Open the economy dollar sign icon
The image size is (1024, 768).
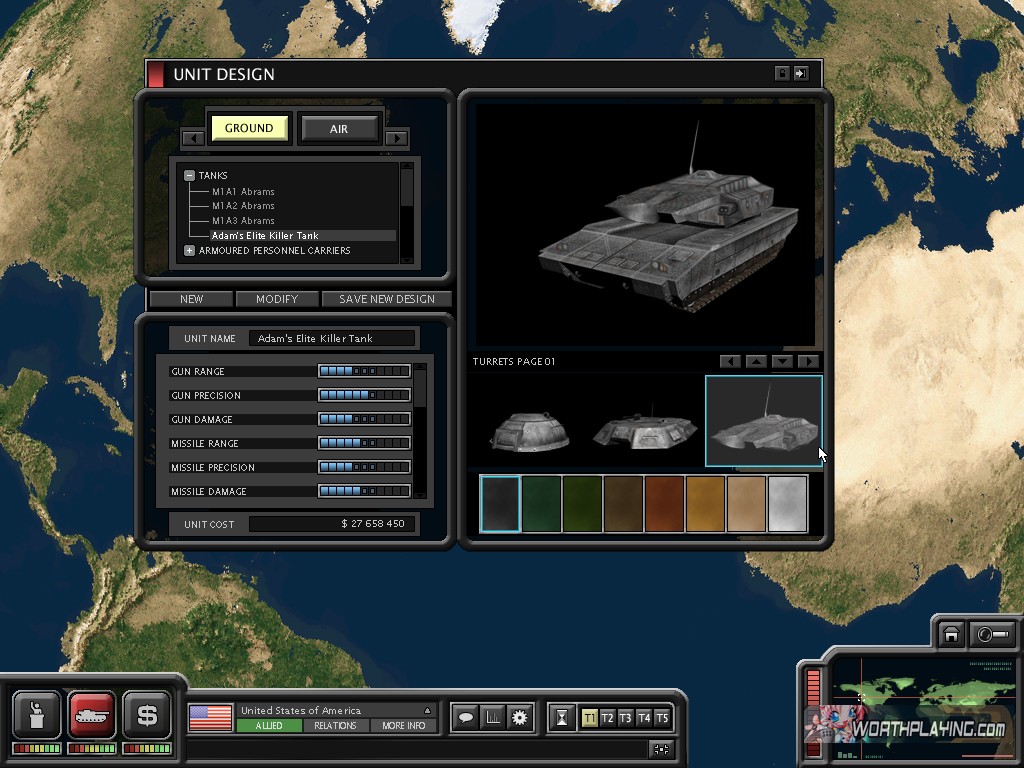tap(147, 714)
